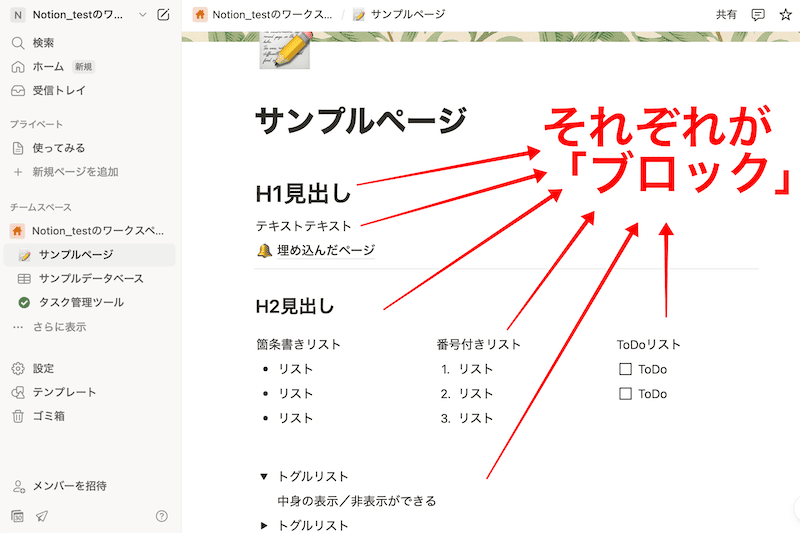This screenshot has width=800, height=533.
Task: Click 新規ページを追加 in sidebar
Action: click(x=75, y=172)
